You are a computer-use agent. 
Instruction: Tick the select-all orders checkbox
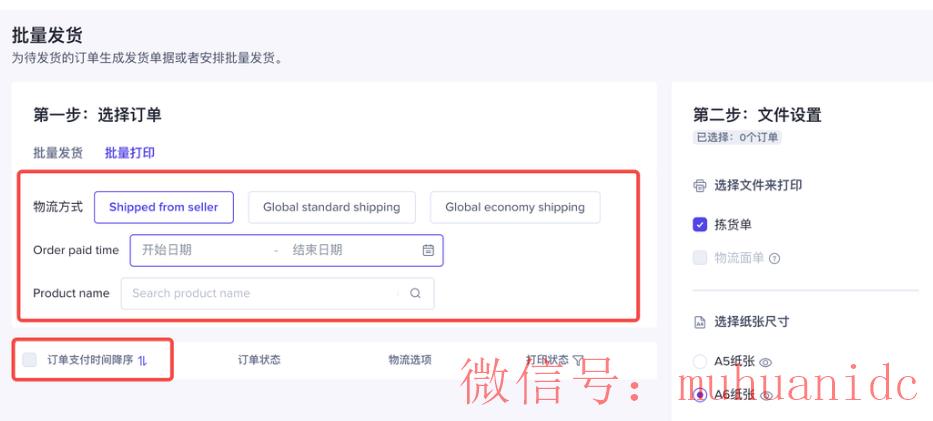[29, 360]
